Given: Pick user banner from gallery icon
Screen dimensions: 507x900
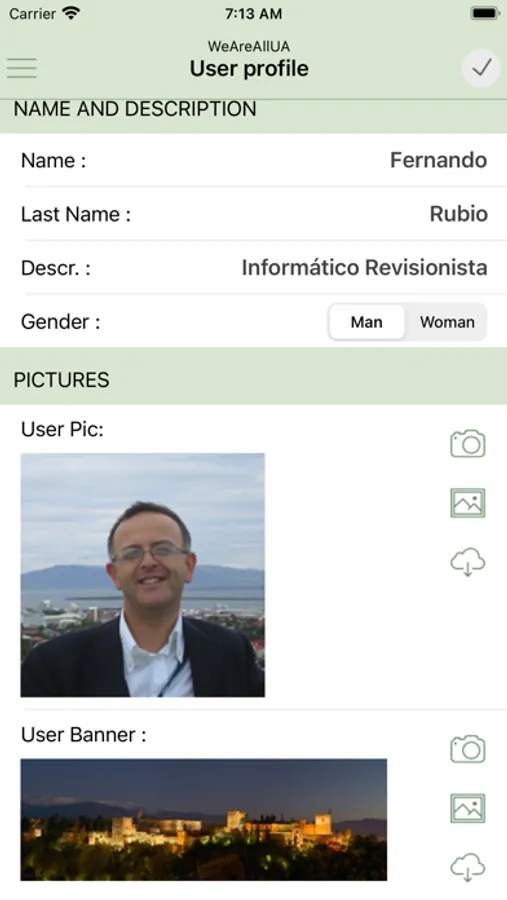Looking at the screenshot, I should click(x=467, y=808).
